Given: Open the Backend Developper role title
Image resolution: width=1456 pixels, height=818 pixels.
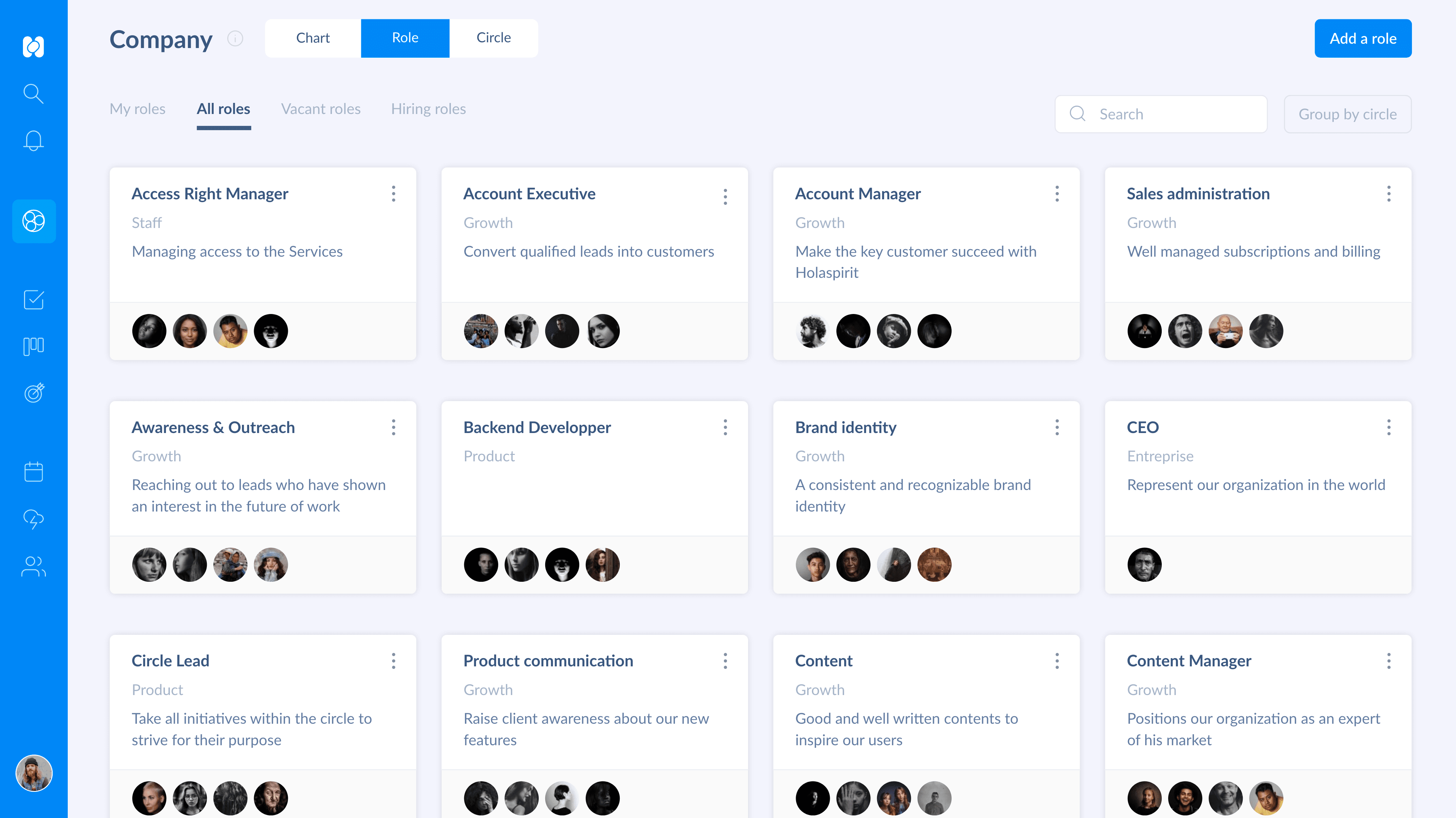Looking at the screenshot, I should (537, 427).
